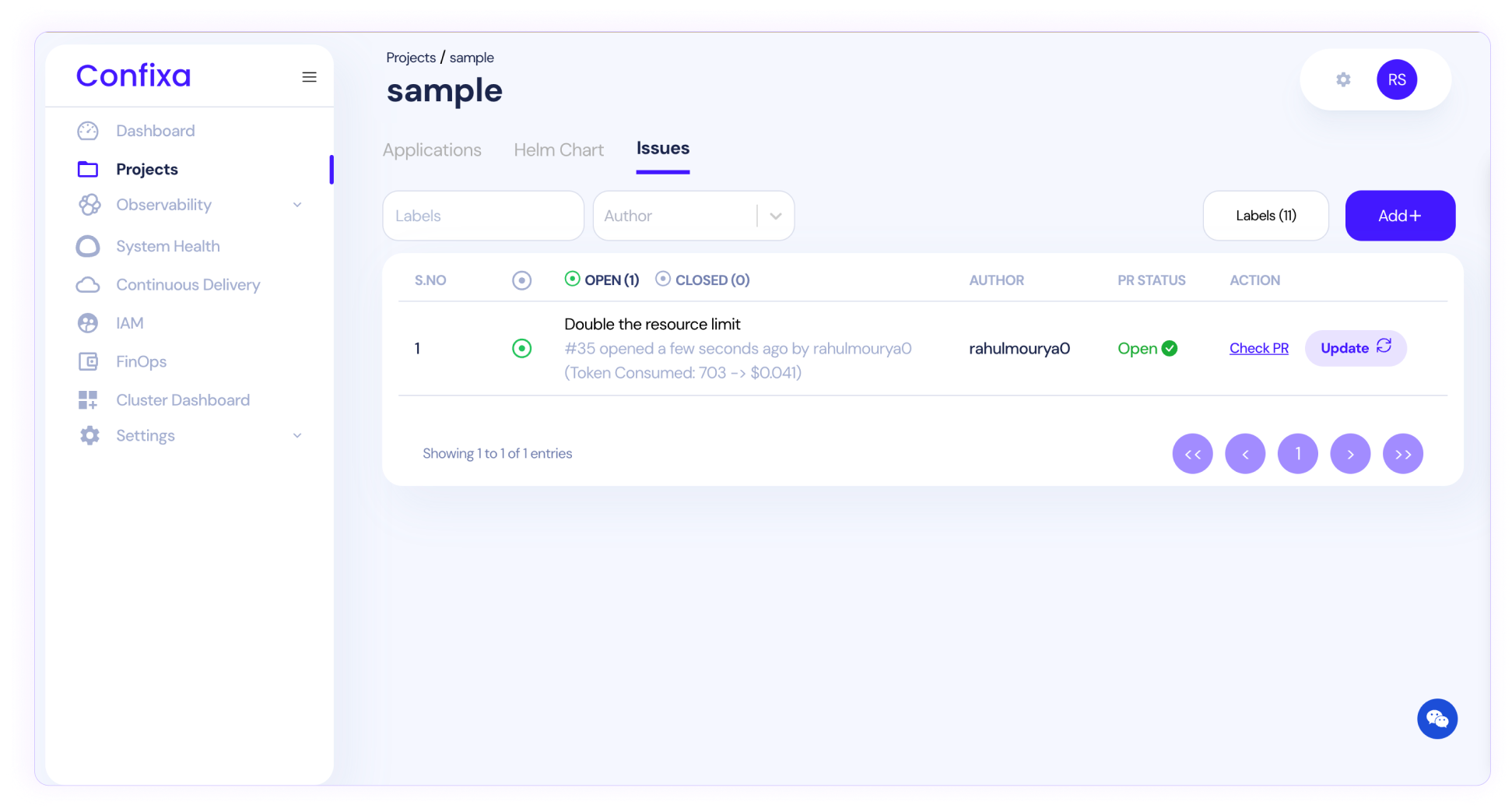The width and height of the screenshot is (1512, 809).
Task: Click the hamburger menu icon beside Confixa
Action: pos(309,77)
